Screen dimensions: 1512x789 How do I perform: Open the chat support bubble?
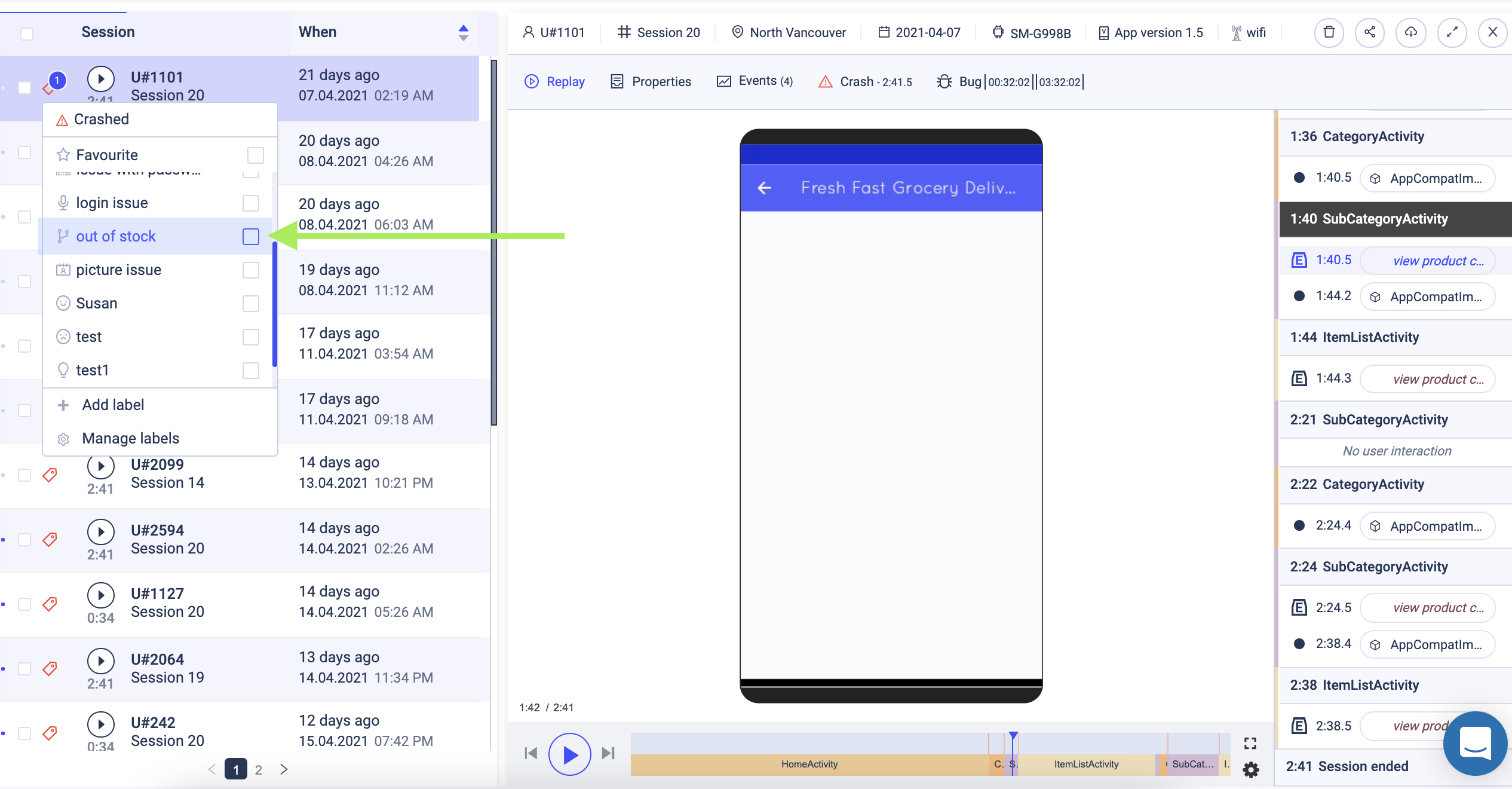coord(1474,743)
